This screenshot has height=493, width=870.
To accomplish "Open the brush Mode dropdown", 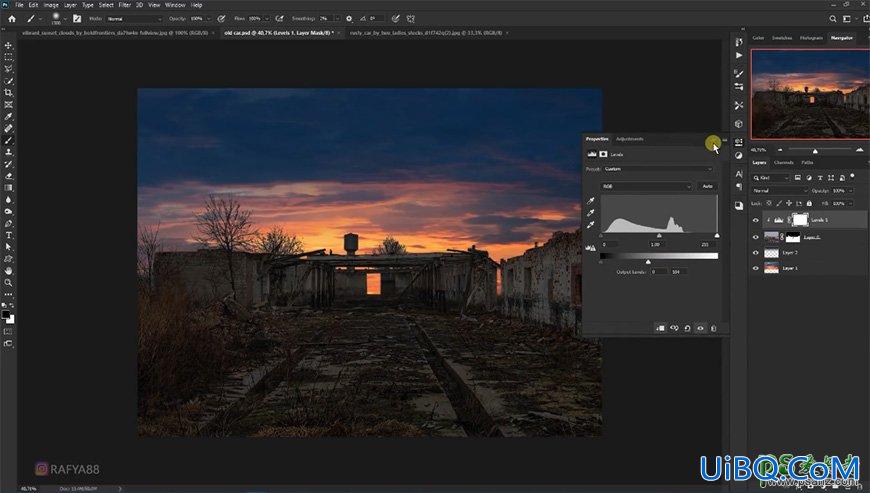I will (134, 19).
